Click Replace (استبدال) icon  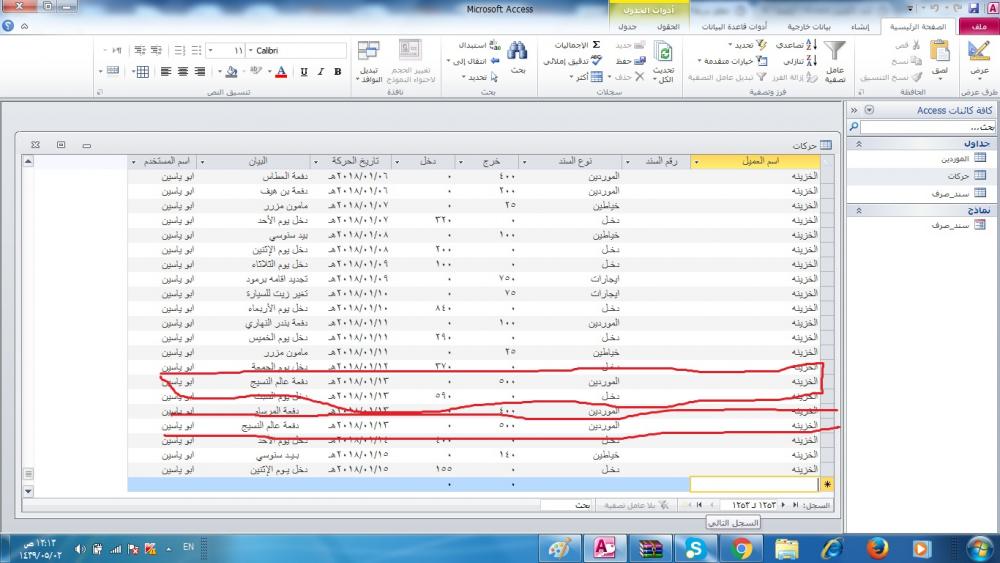[496, 45]
